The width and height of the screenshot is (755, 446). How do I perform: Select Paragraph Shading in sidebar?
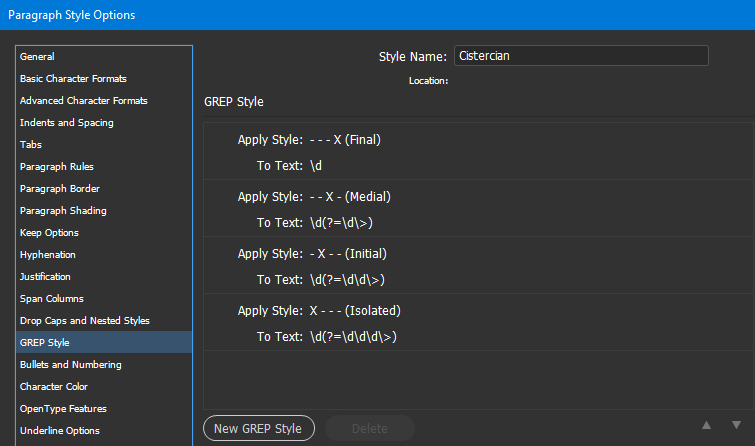(x=63, y=211)
